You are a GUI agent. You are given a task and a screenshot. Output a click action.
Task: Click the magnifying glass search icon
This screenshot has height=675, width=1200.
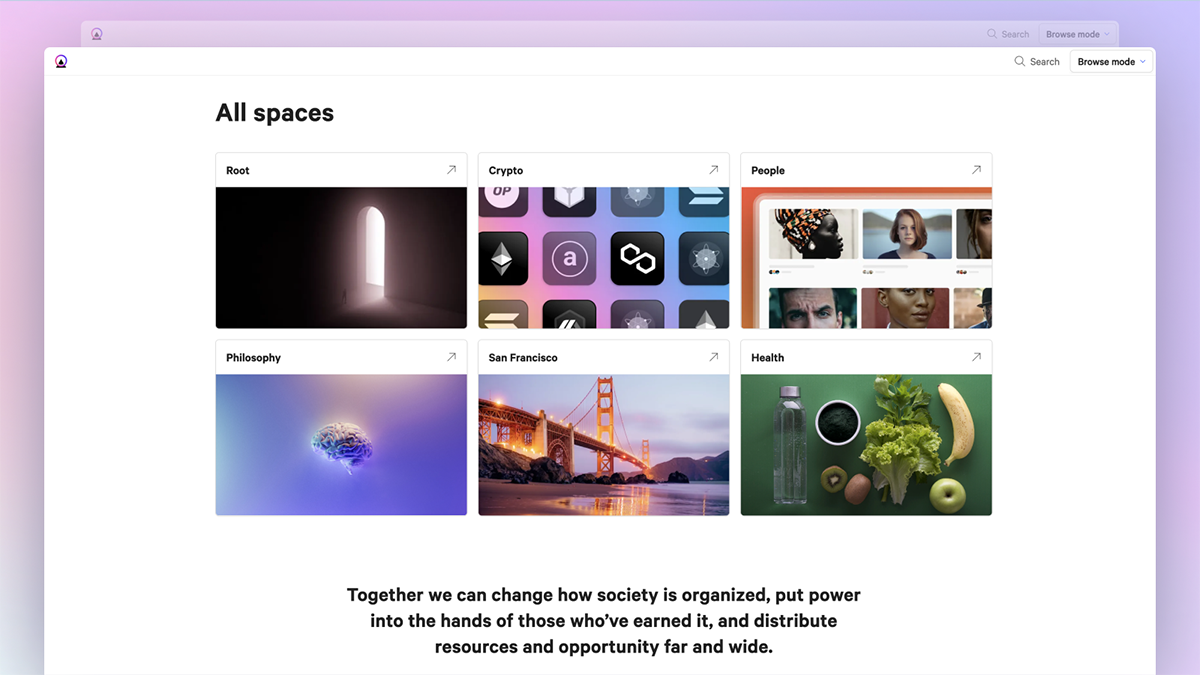point(1020,62)
